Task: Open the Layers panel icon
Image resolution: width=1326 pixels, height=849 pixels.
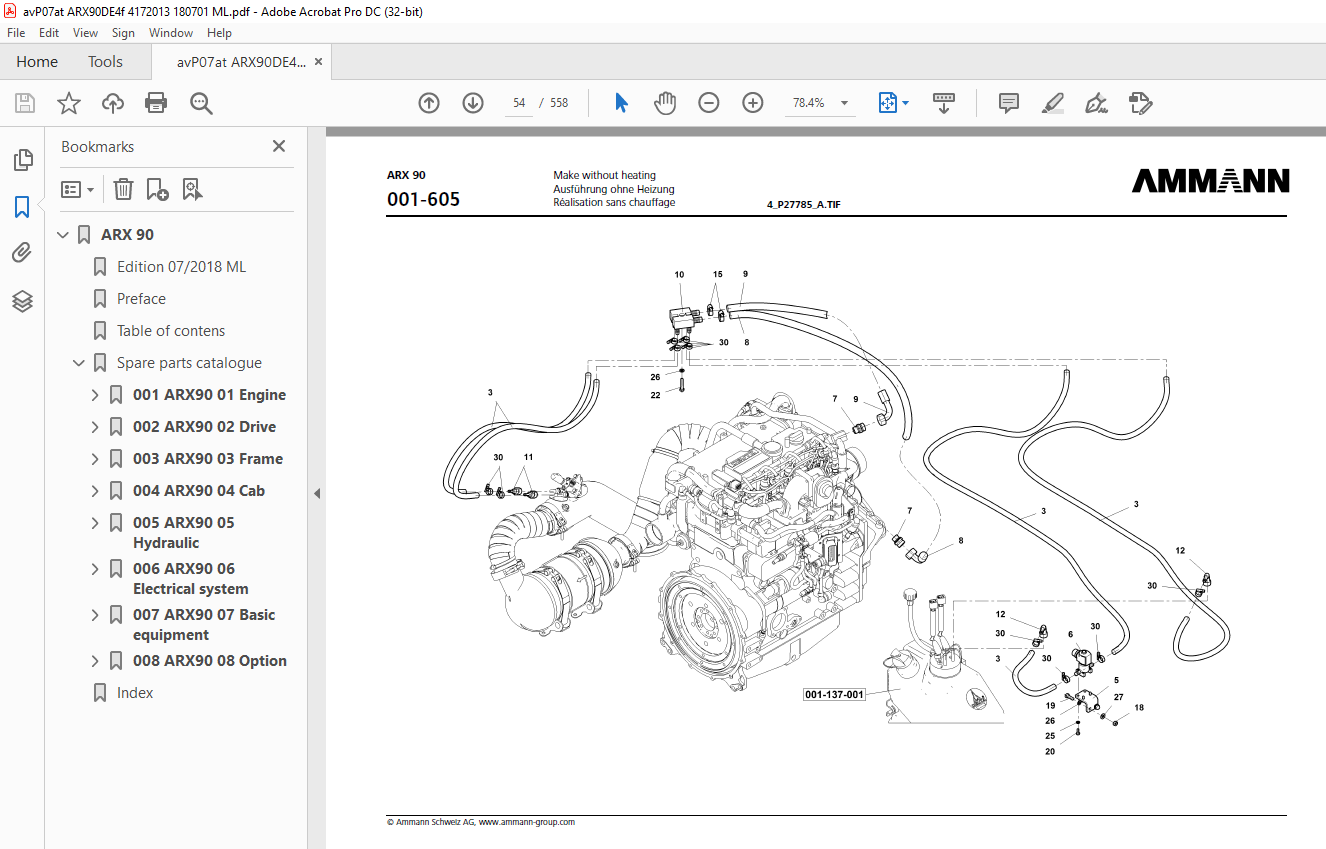Action: click(22, 301)
